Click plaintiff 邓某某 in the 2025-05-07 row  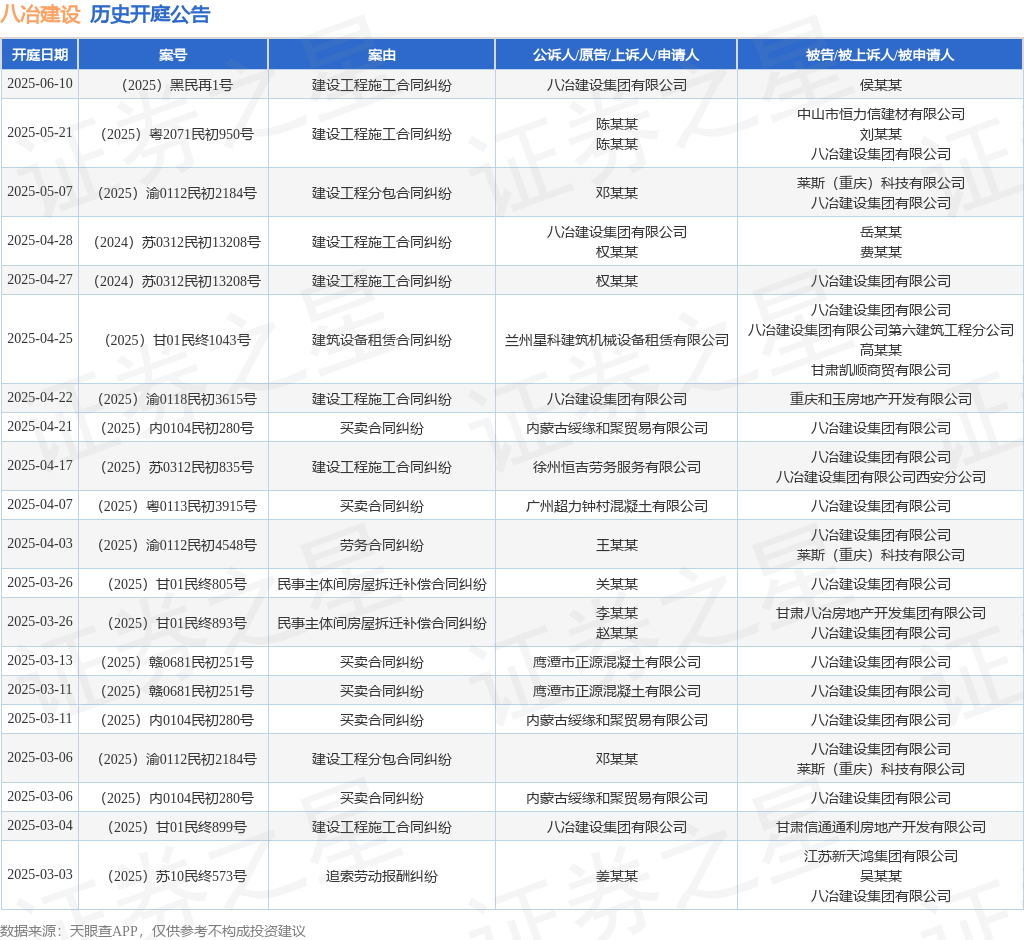tap(616, 193)
